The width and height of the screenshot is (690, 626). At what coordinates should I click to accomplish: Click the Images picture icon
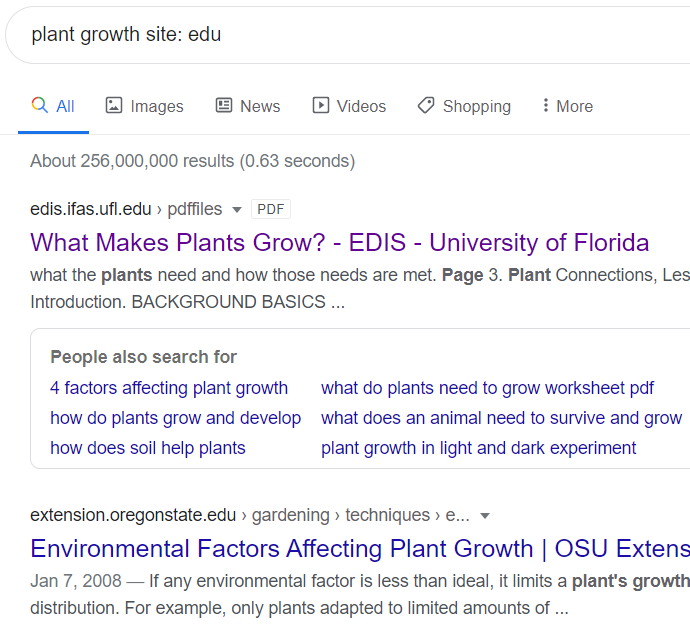114,106
